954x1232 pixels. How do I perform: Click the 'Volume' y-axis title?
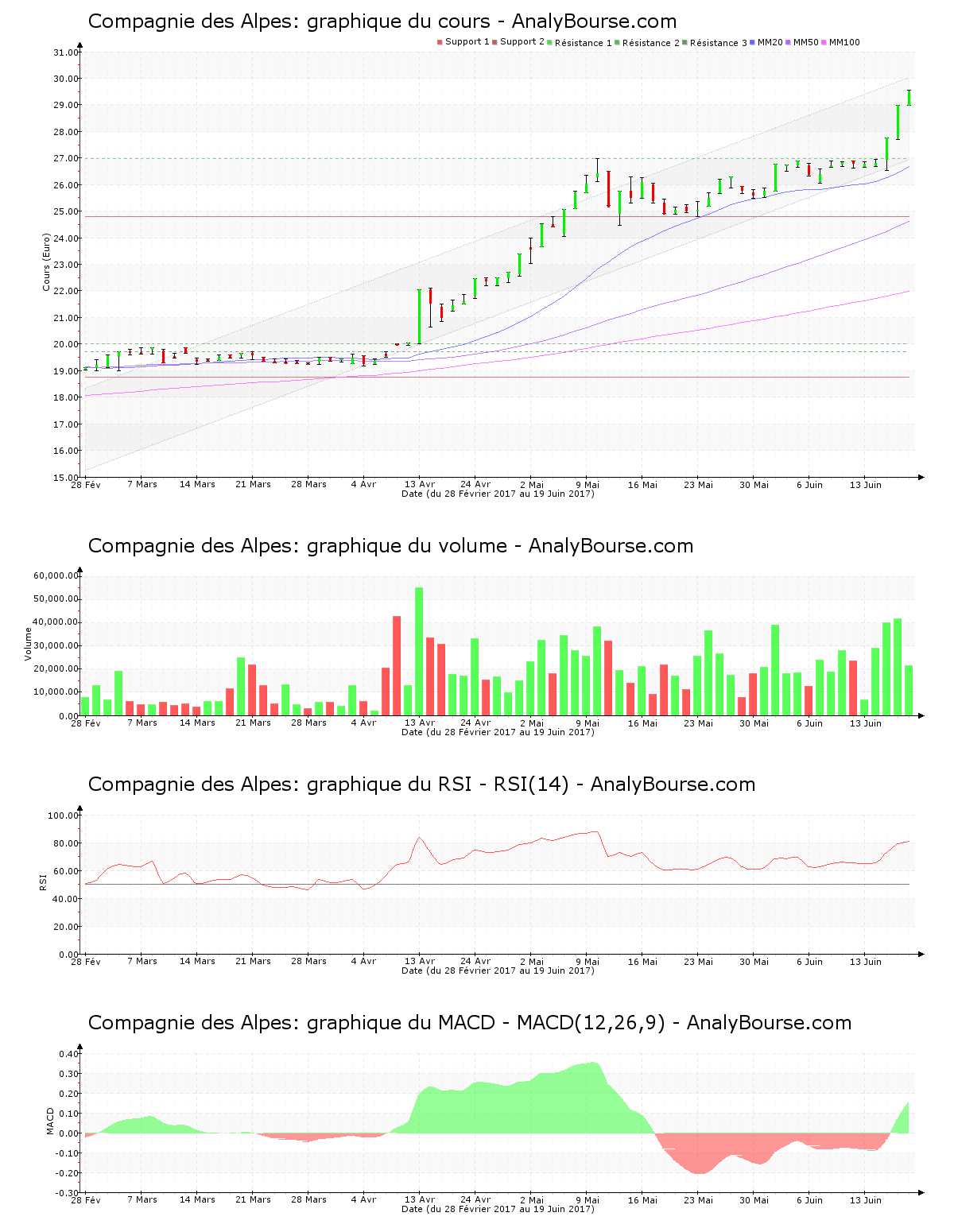pyautogui.click(x=29, y=644)
